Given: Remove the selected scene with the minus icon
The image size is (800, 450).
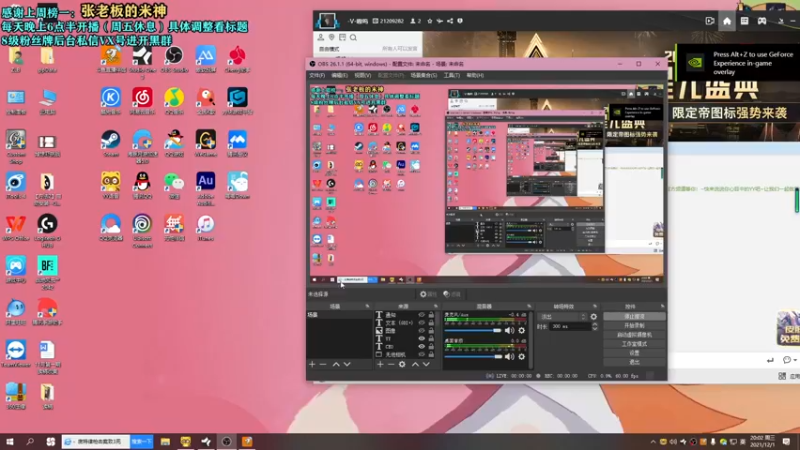Looking at the screenshot, I should 323,364.
